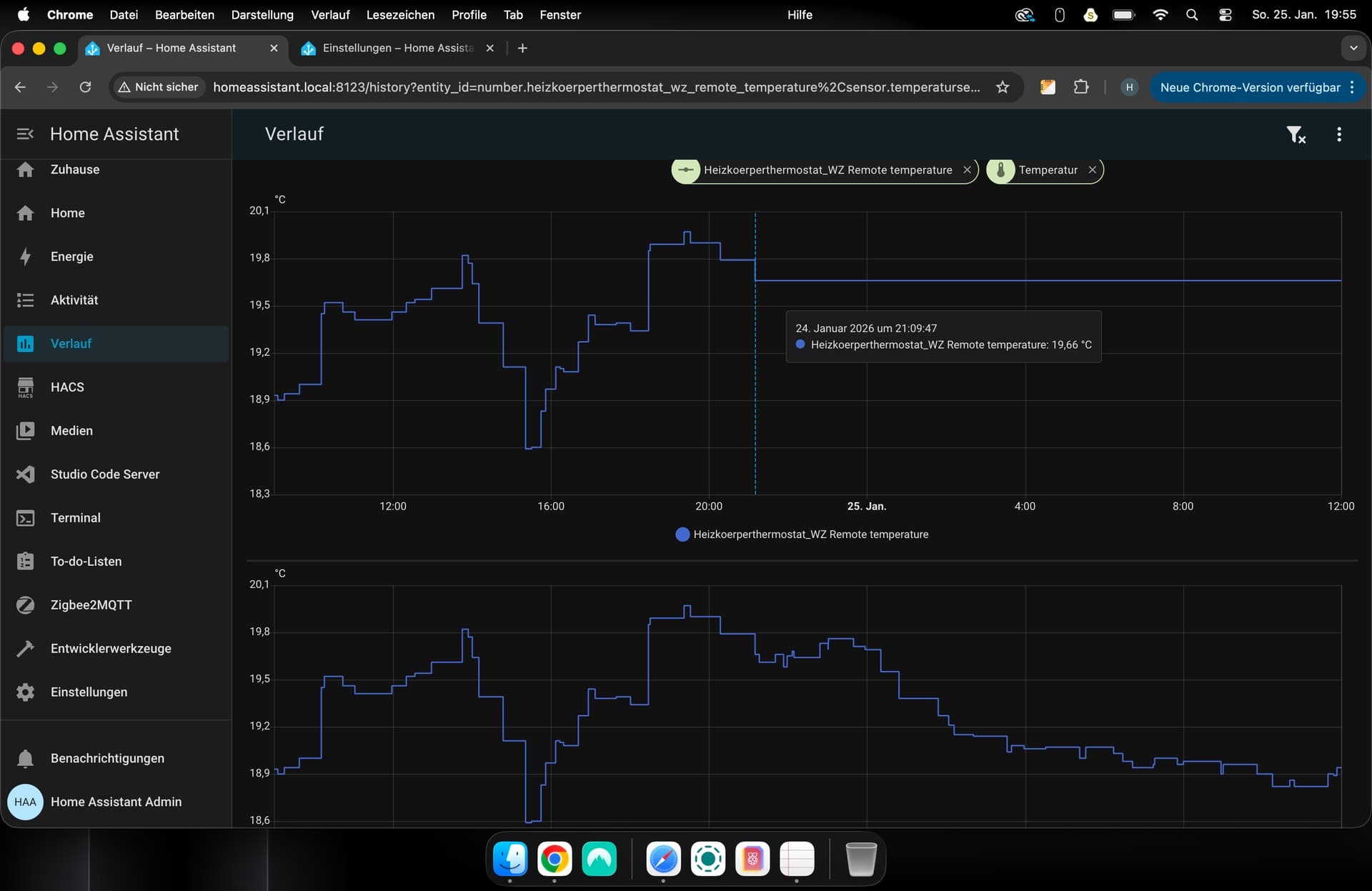Click the Heizkoerperthermostat_WZ Remote temperature chip

824,170
